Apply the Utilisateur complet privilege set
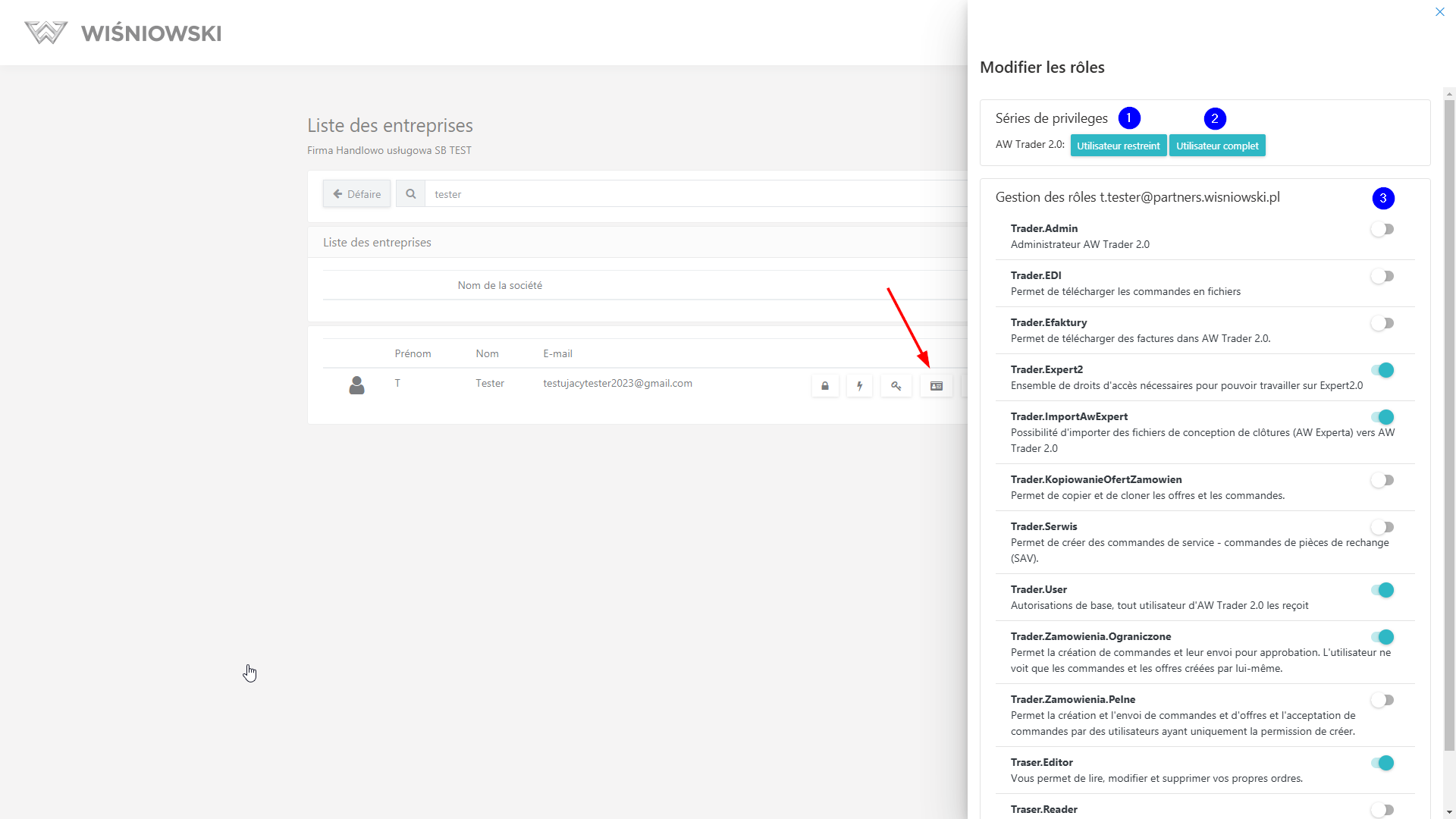 [1216, 146]
